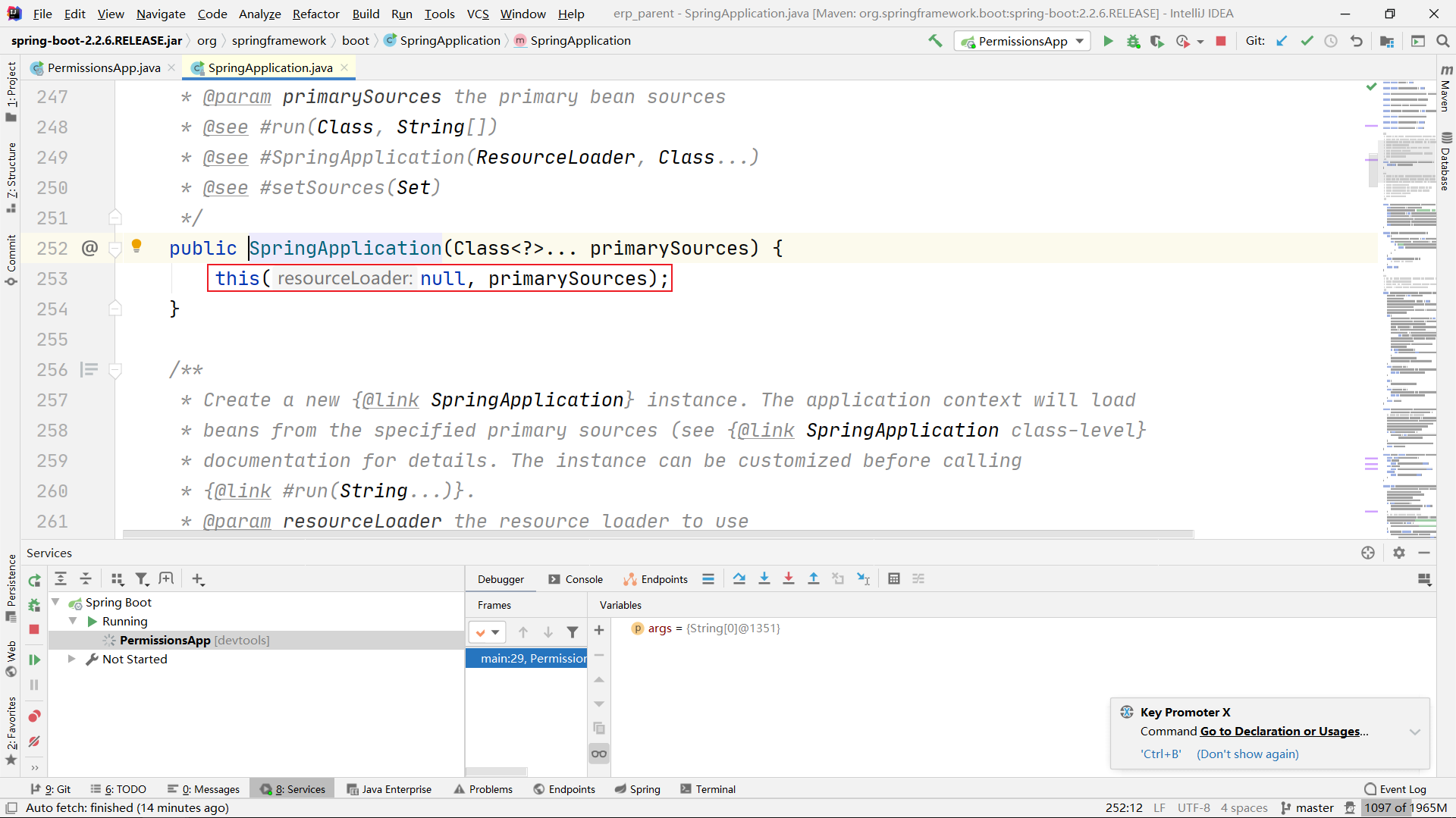Toggle the Database tool window strip

coord(1446,161)
